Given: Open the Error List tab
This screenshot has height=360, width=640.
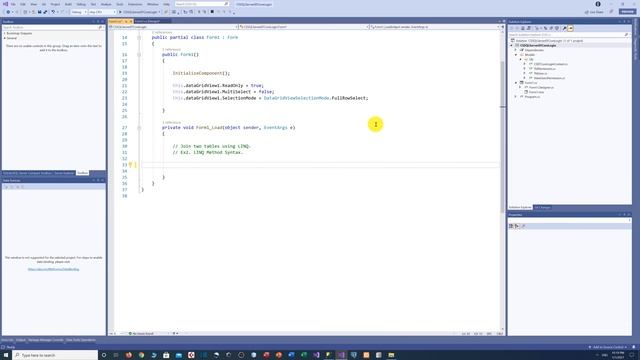Looking at the screenshot, I should 7,340.
